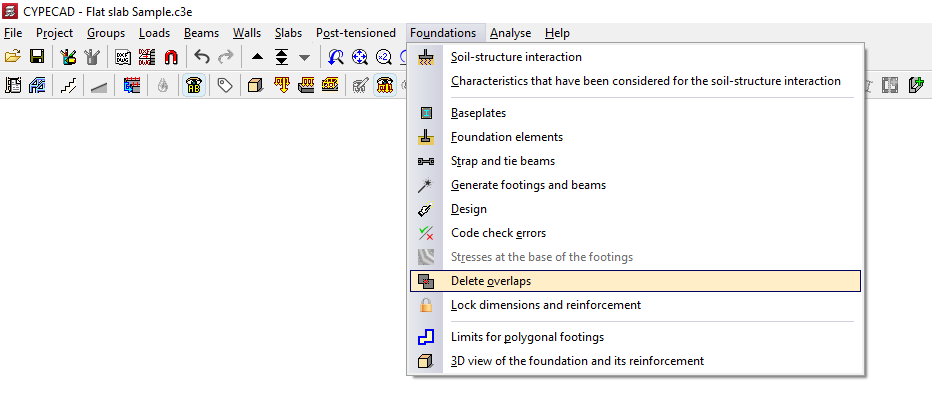The height and width of the screenshot is (408, 932).
Task: Save the project with the floppy disk icon
Action: point(37,57)
